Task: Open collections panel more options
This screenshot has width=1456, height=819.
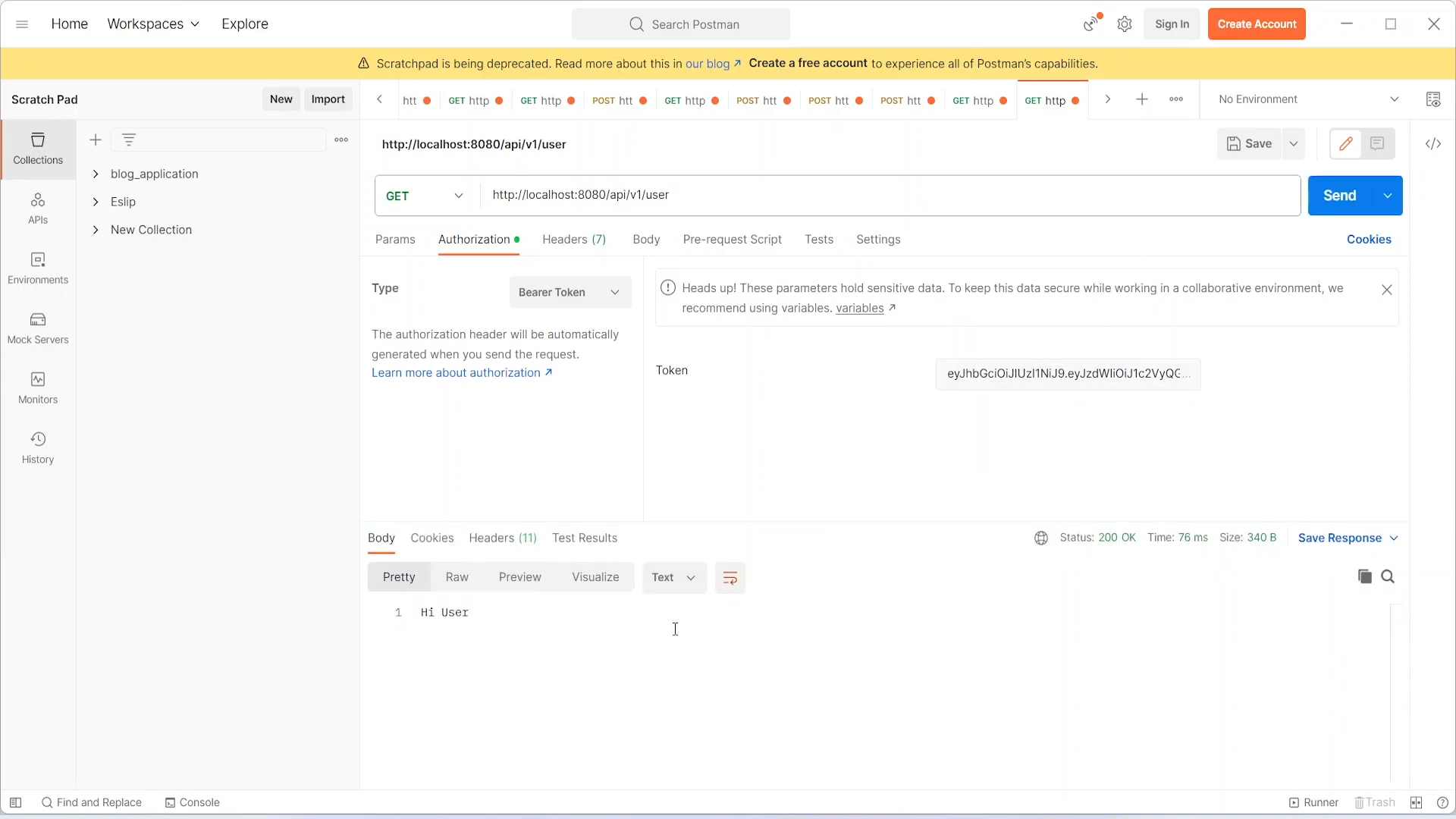Action: pyautogui.click(x=341, y=140)
